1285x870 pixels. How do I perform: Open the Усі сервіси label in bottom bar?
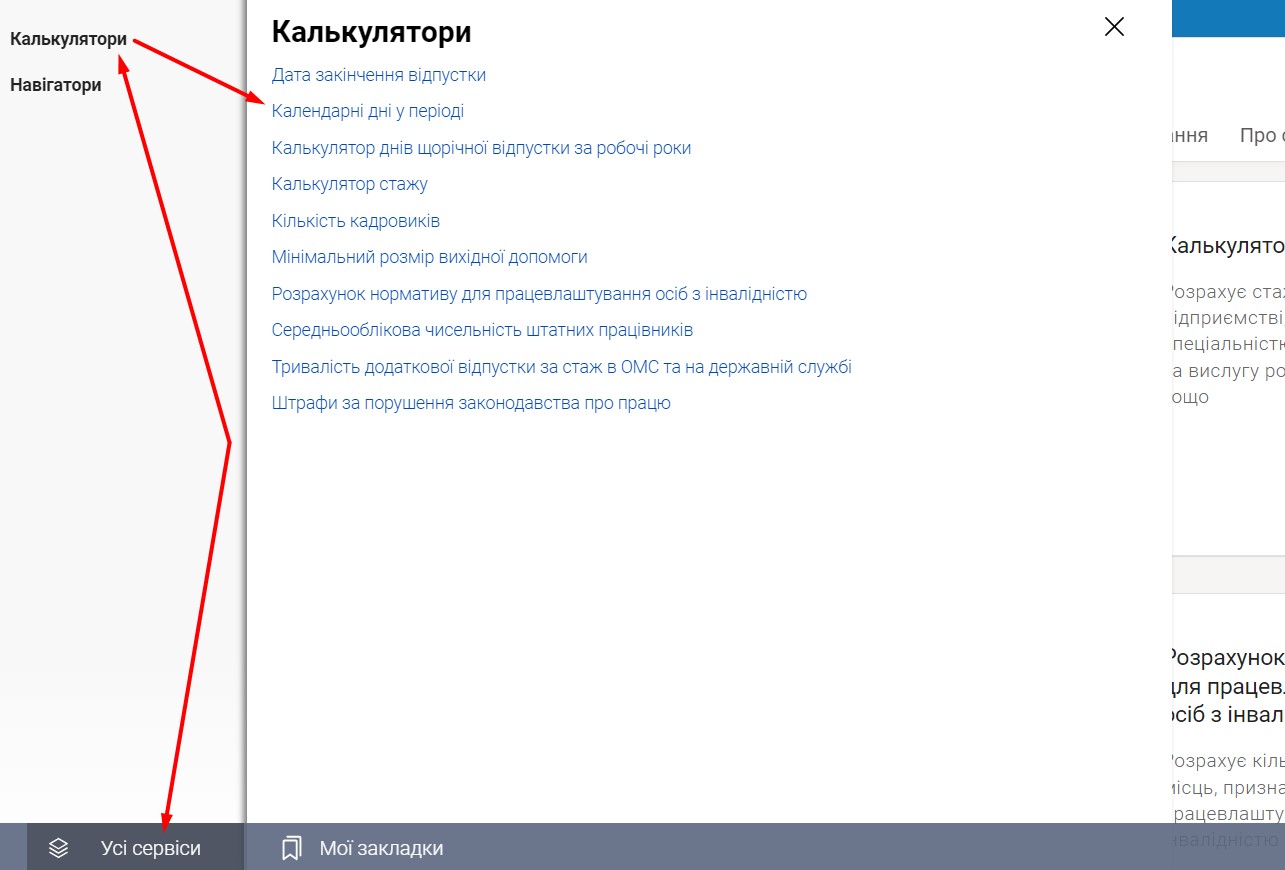150,848
